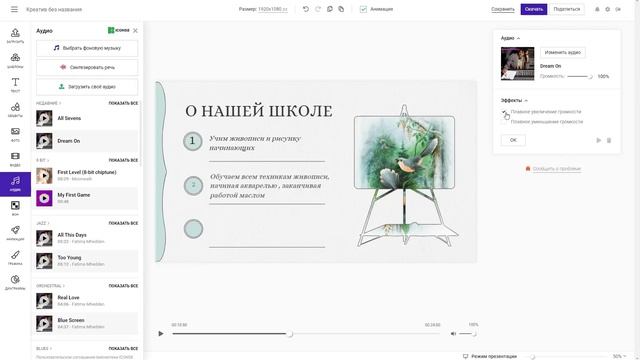Open the Upload section in sidebar
Screen dimensions: 640x360
[x=15, y=36]
